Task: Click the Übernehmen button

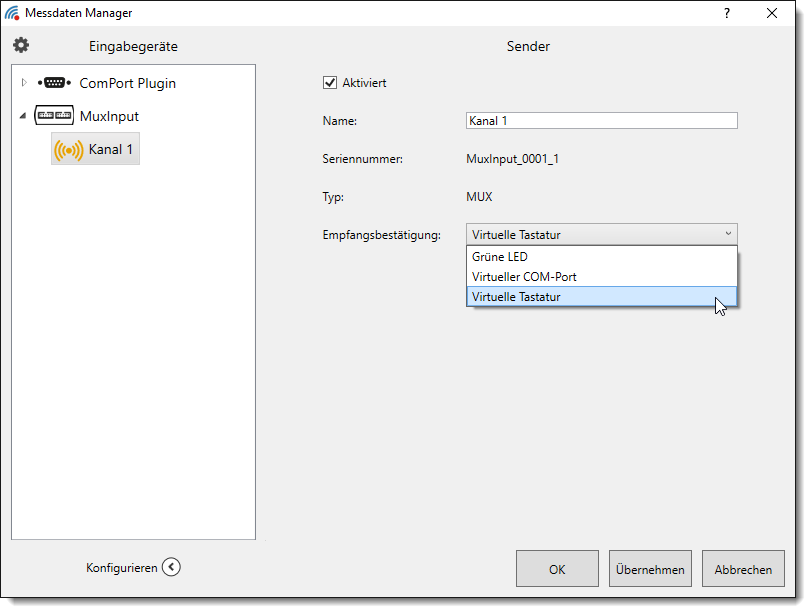Action: click(x=650, y=569)
